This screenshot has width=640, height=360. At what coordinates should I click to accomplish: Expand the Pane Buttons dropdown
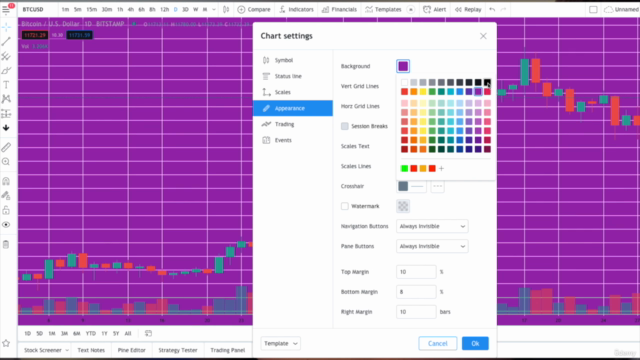tap(432, 246)
